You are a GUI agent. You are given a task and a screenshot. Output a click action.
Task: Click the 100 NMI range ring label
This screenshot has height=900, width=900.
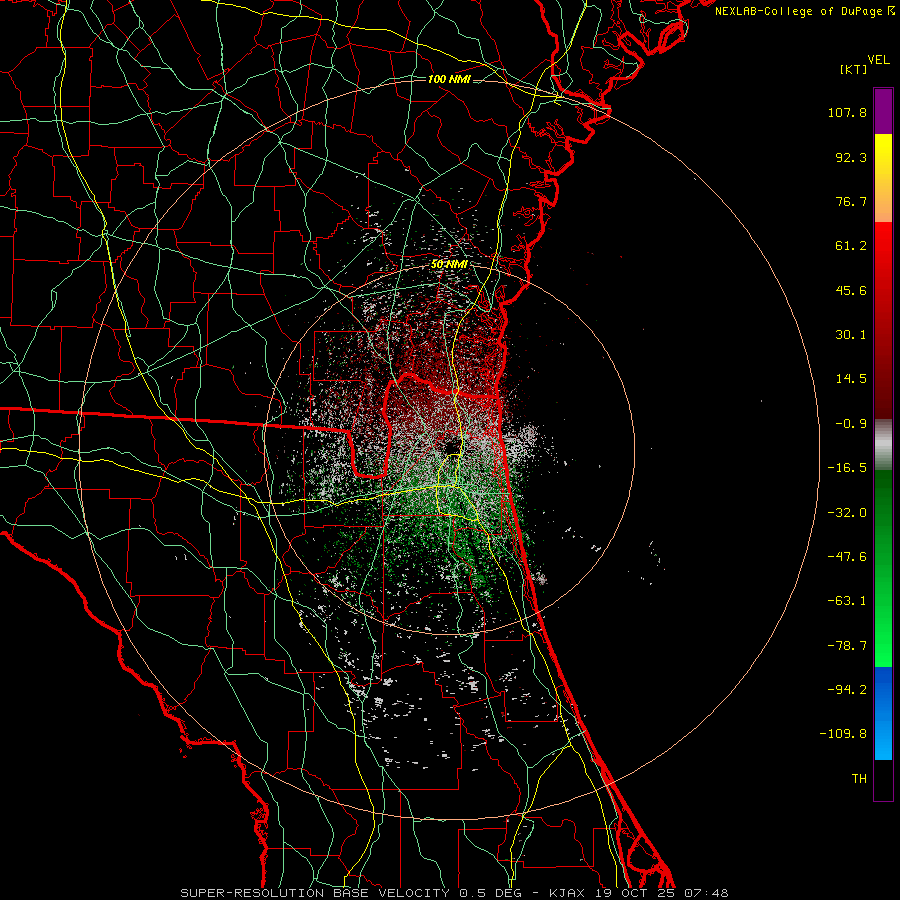[449, 79]
